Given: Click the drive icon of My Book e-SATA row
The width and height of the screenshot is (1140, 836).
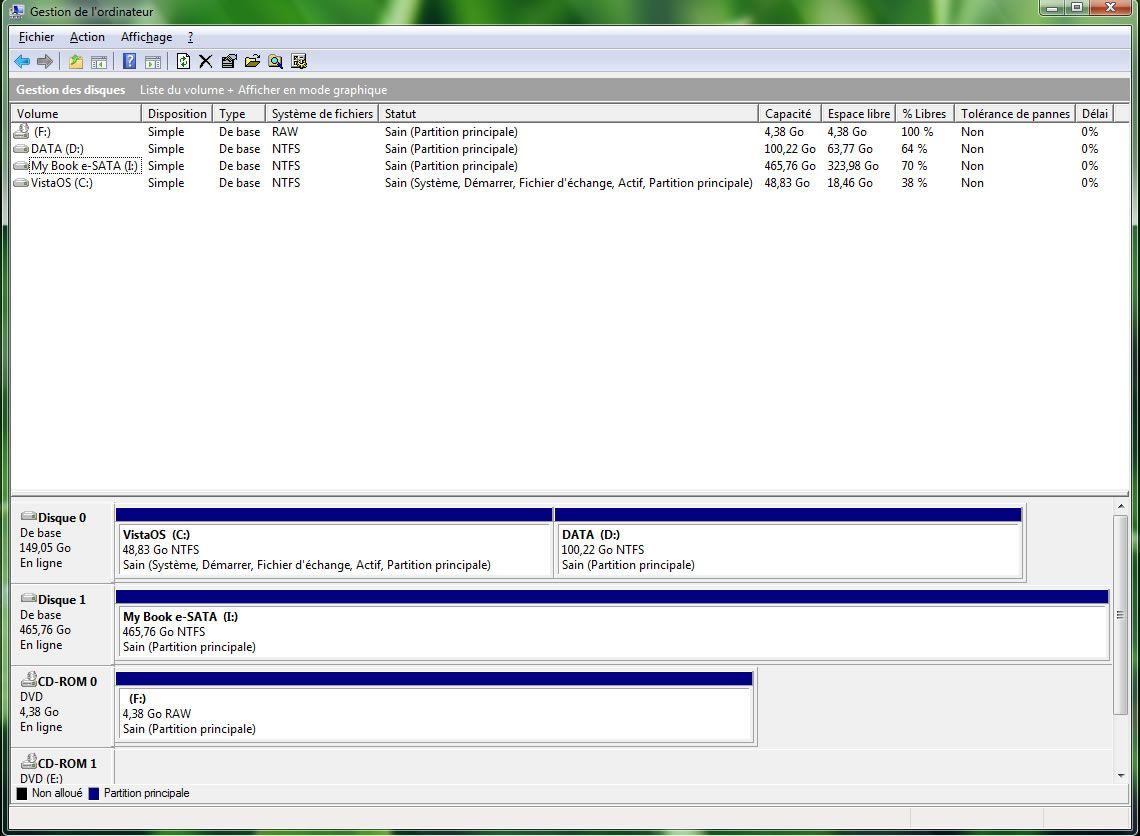Looking at the screenshot, I should pyautogui.click(x=21, y=166).
